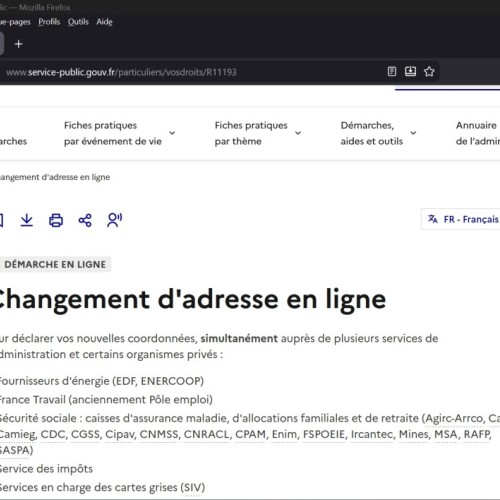Download the page with download icon
The height and width of the screenshot is (500, 500).
point(27,220)
